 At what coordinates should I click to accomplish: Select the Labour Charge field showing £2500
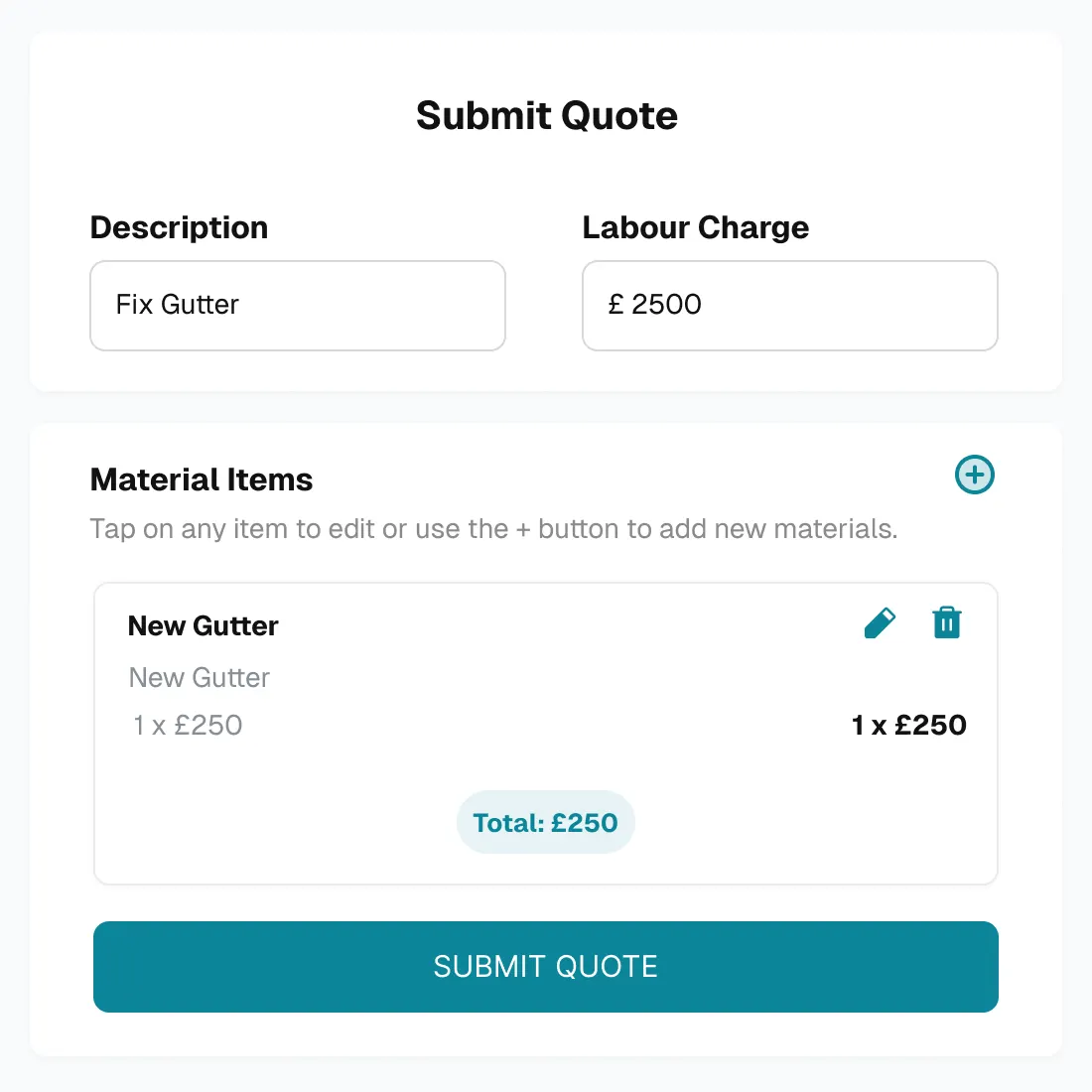point(789,306)
